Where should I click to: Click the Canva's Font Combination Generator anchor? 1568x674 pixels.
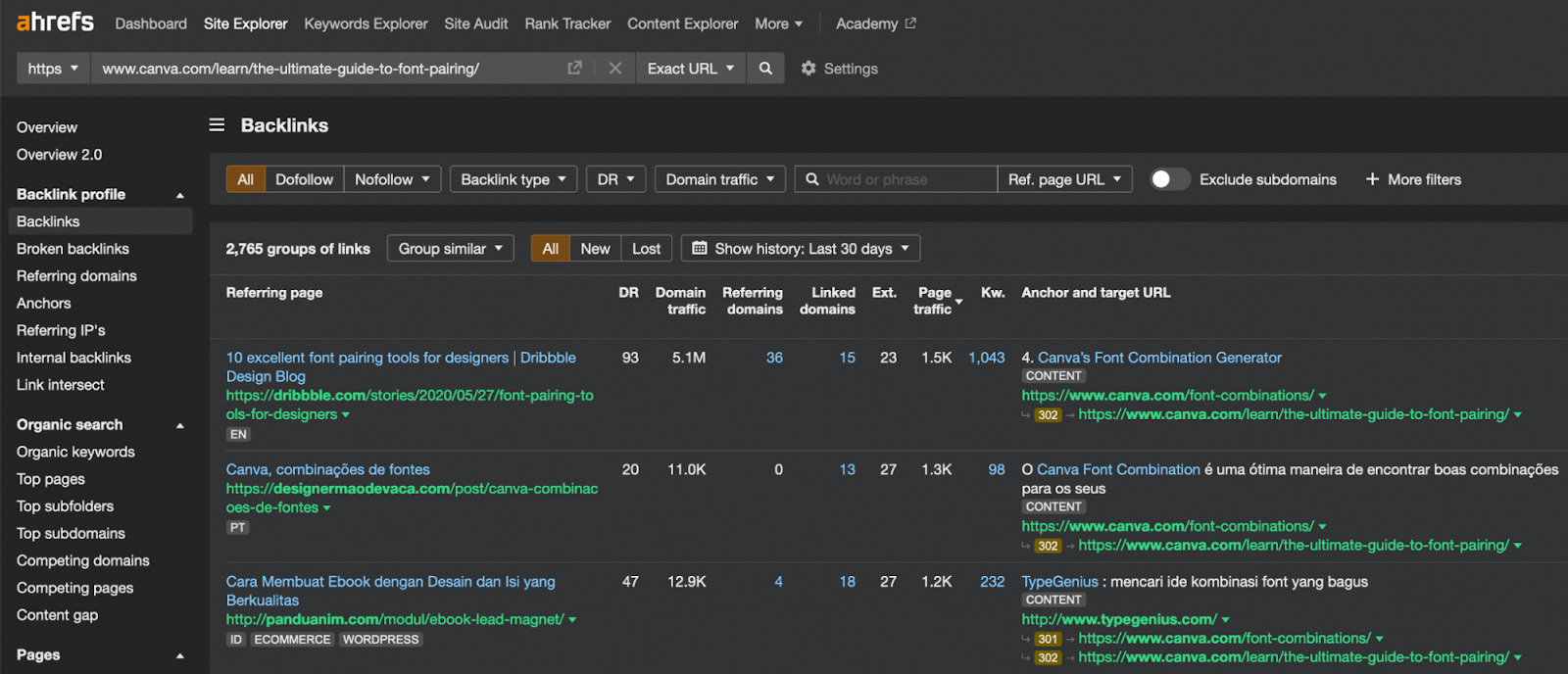(x=1159, y=358)
